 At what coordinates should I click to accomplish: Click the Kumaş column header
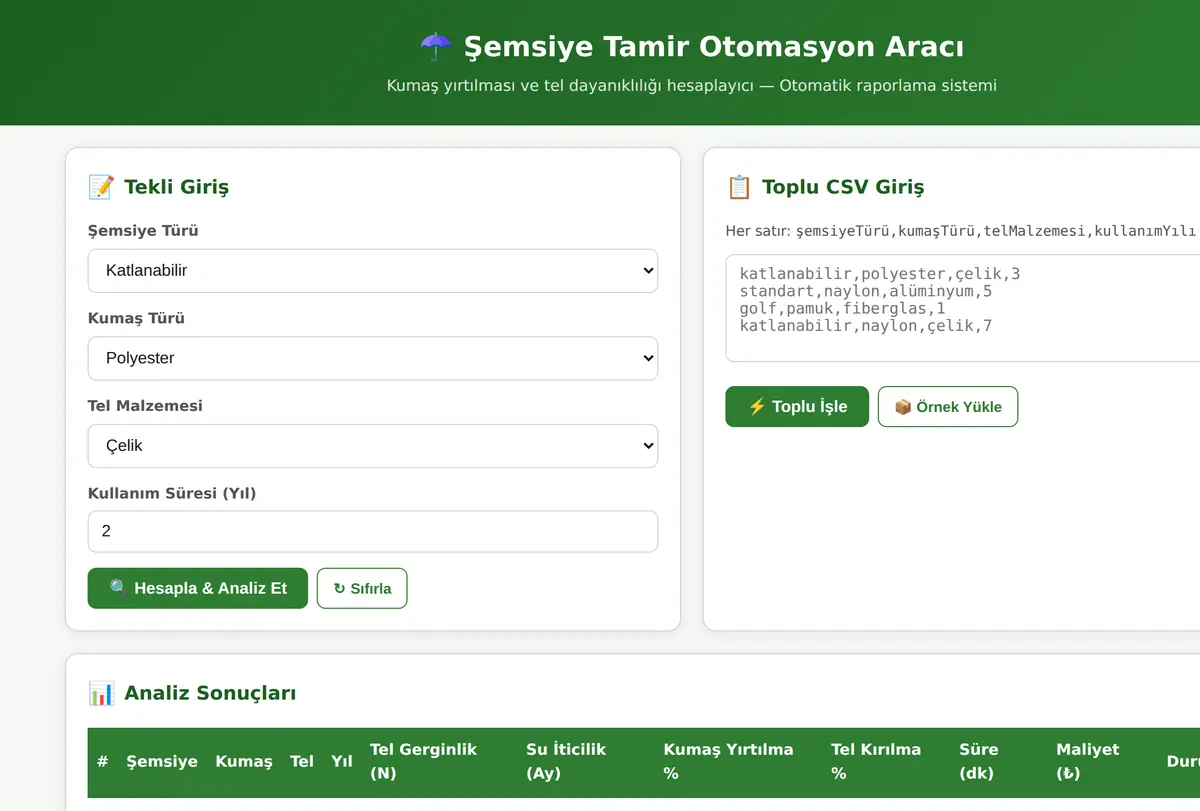244,761
